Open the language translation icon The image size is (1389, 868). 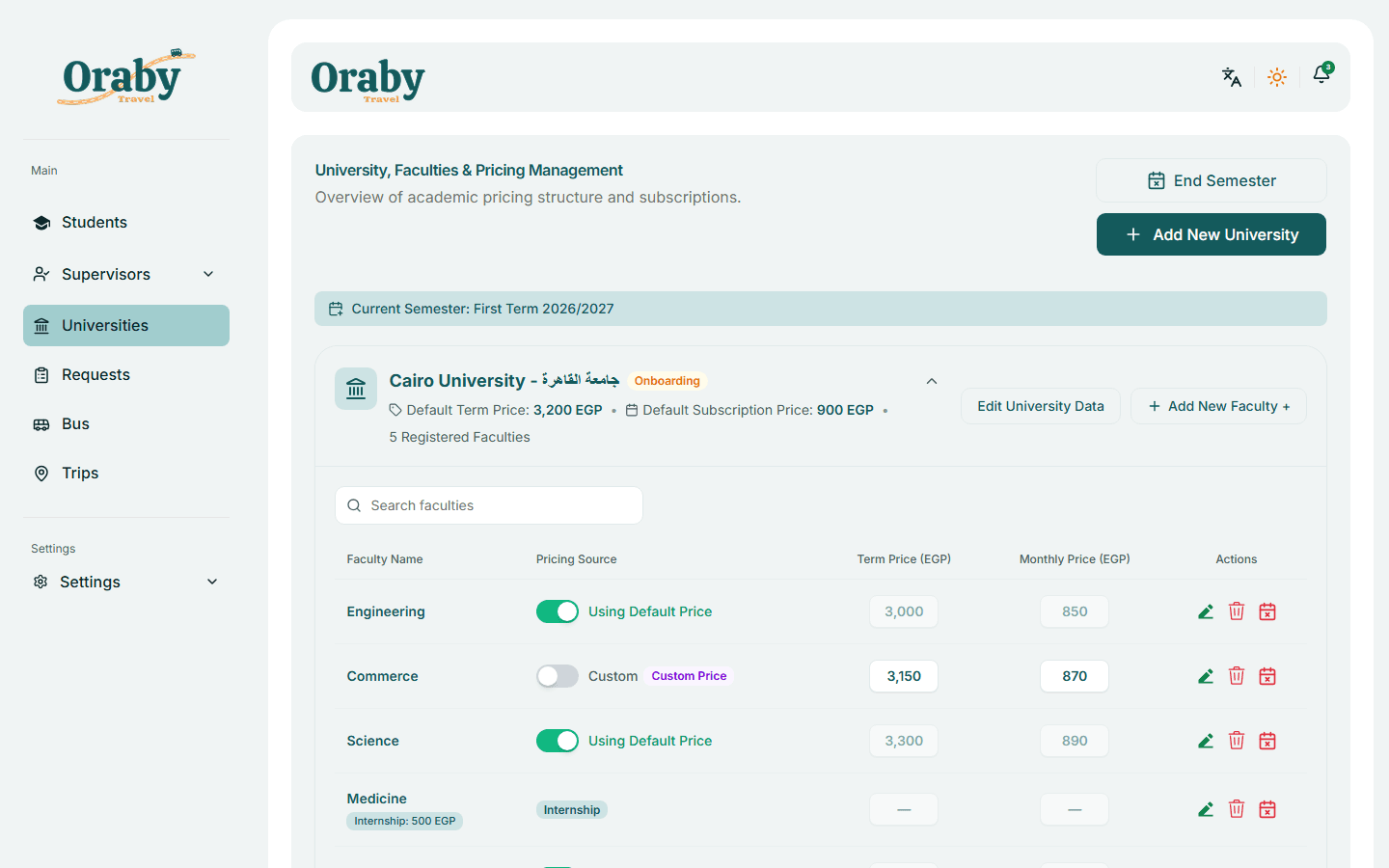tap(1231, 77)
